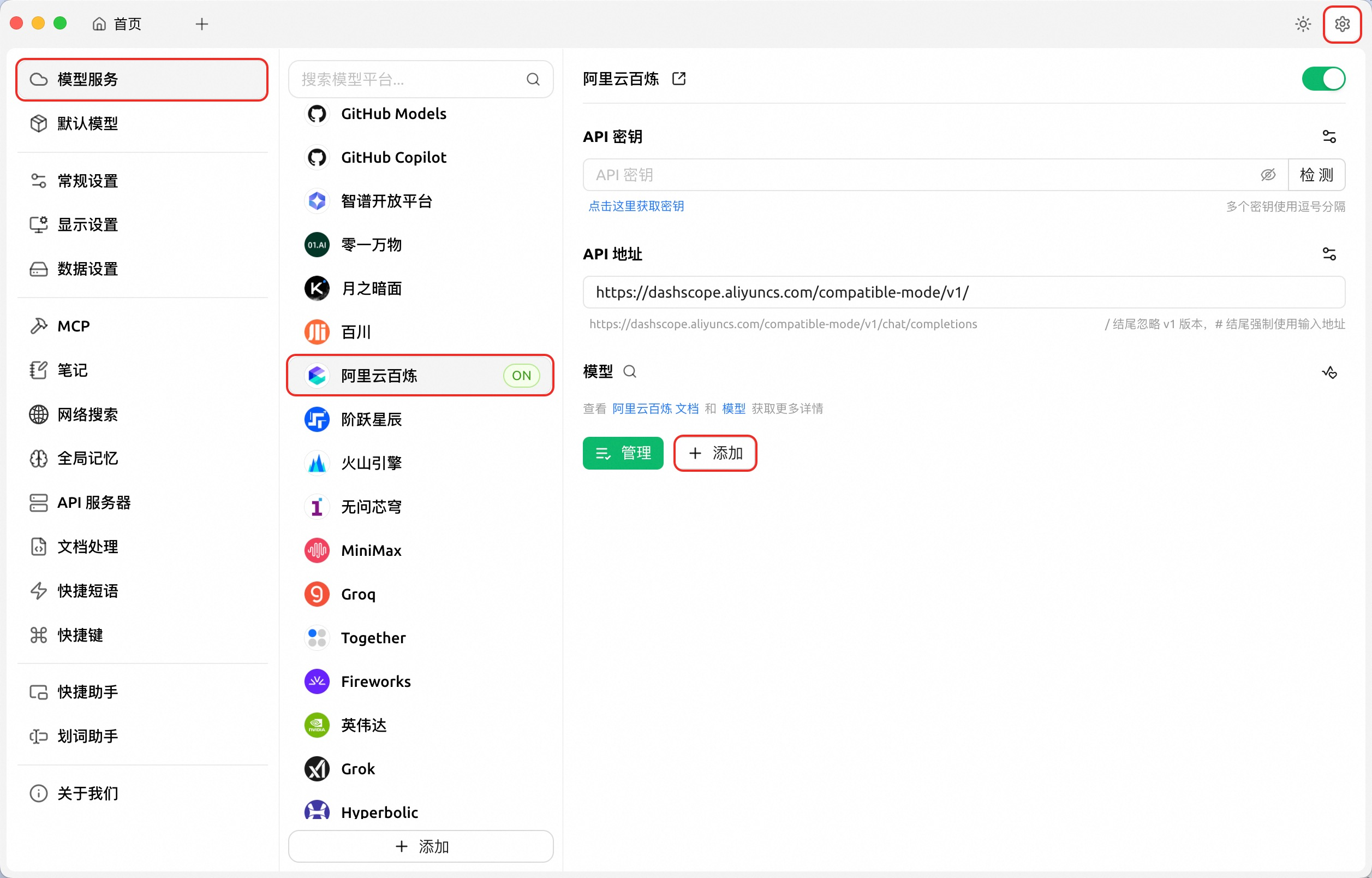
Task: Select Fireworks provider
Action: [420, 682]
